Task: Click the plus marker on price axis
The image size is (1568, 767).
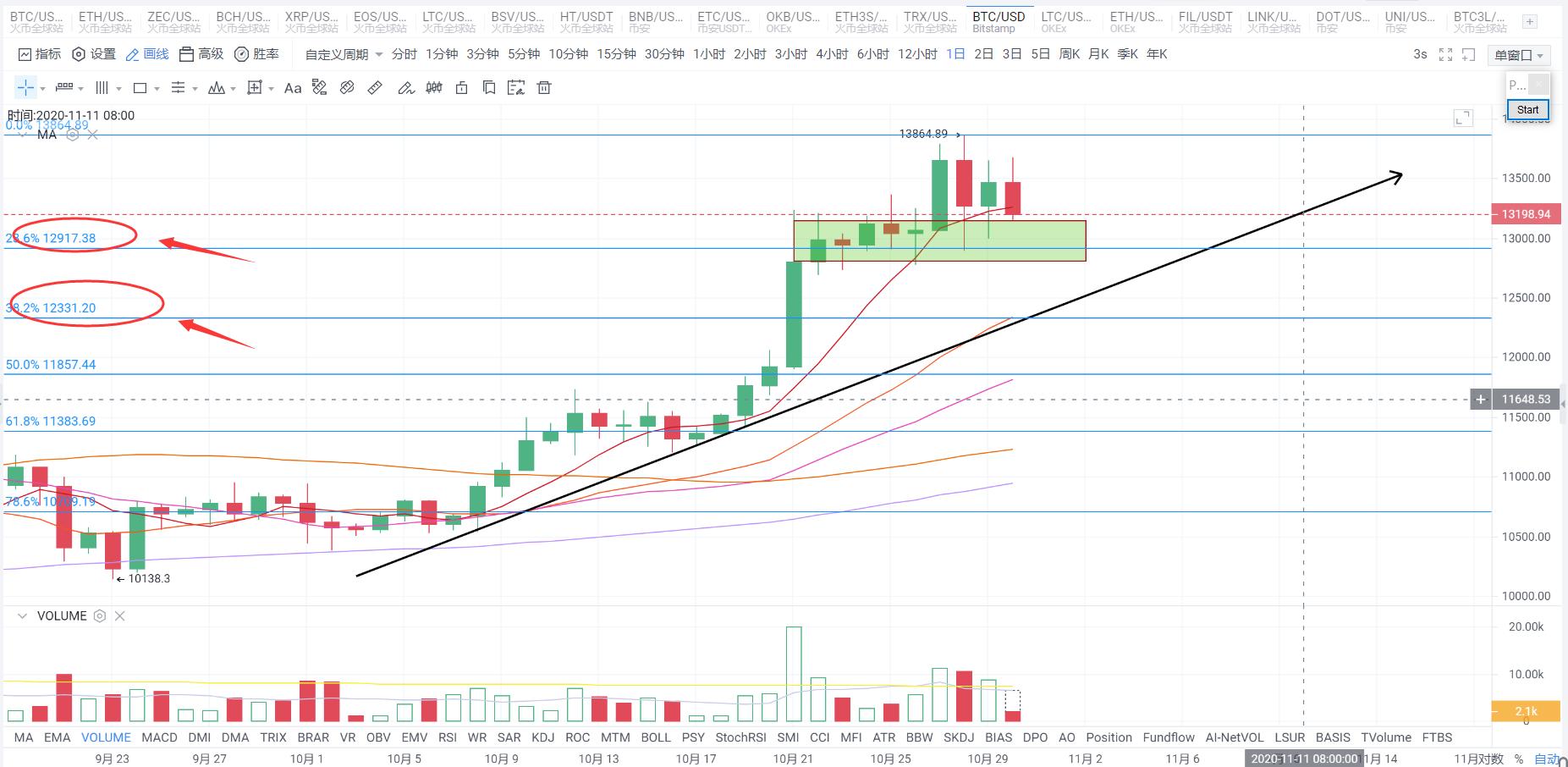Action: 1481,400
